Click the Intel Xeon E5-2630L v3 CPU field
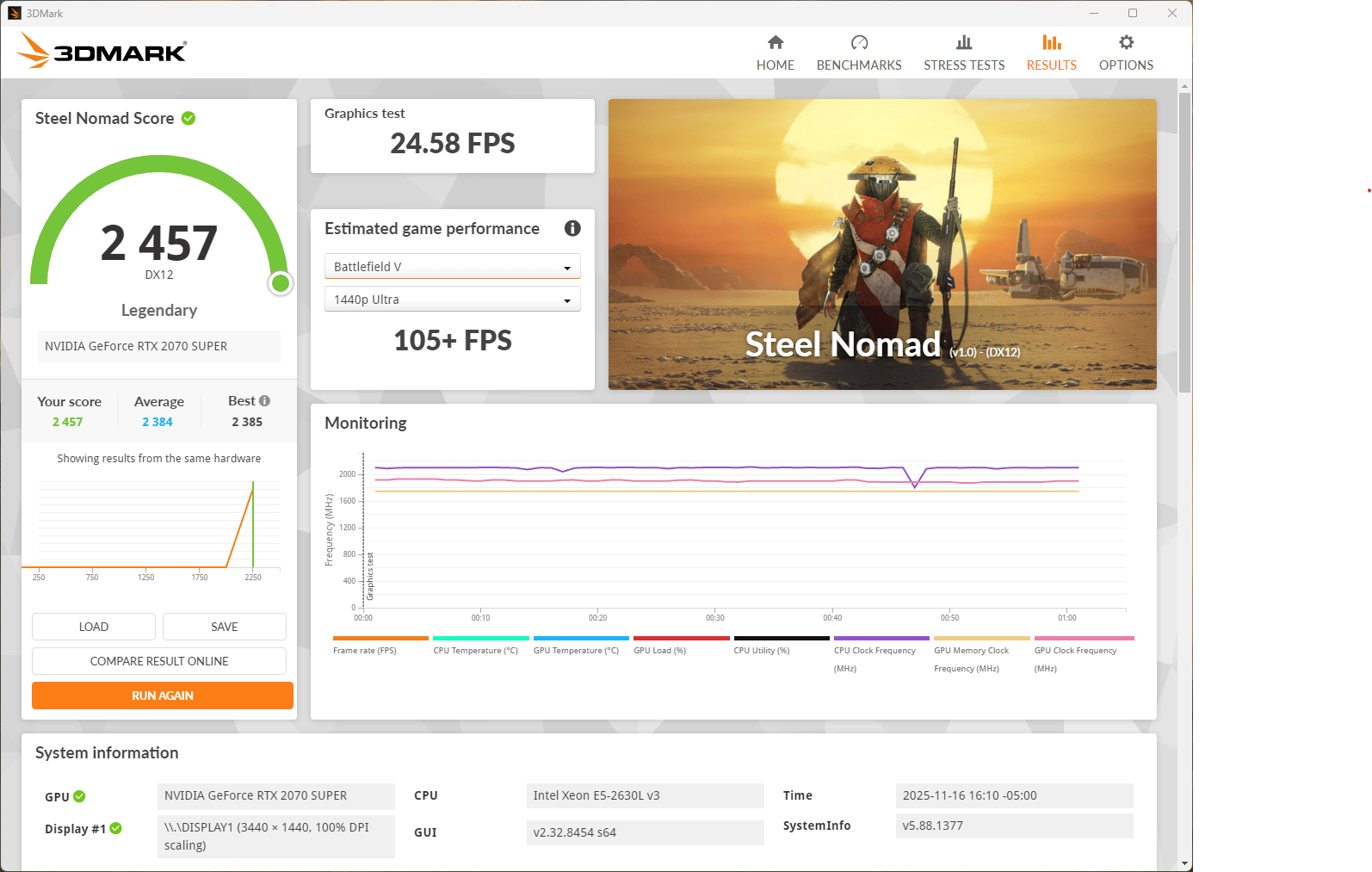Viewport: 1372px width, 872px height. [x=646, y=795]
